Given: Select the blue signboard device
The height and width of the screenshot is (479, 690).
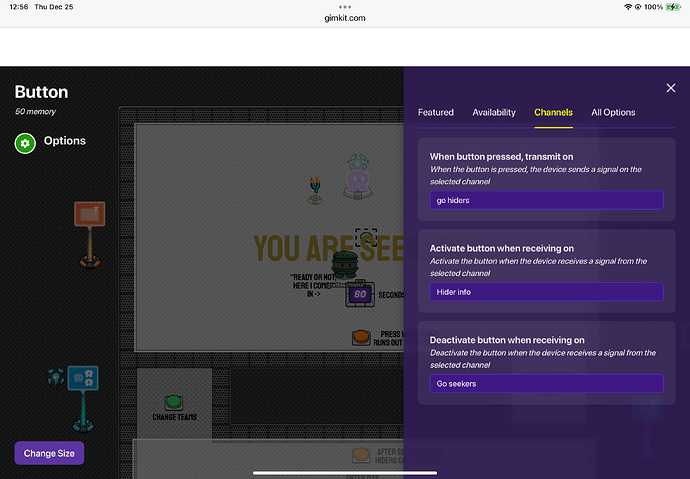Looking at the screenshot, I should click(x=83, y=385).
